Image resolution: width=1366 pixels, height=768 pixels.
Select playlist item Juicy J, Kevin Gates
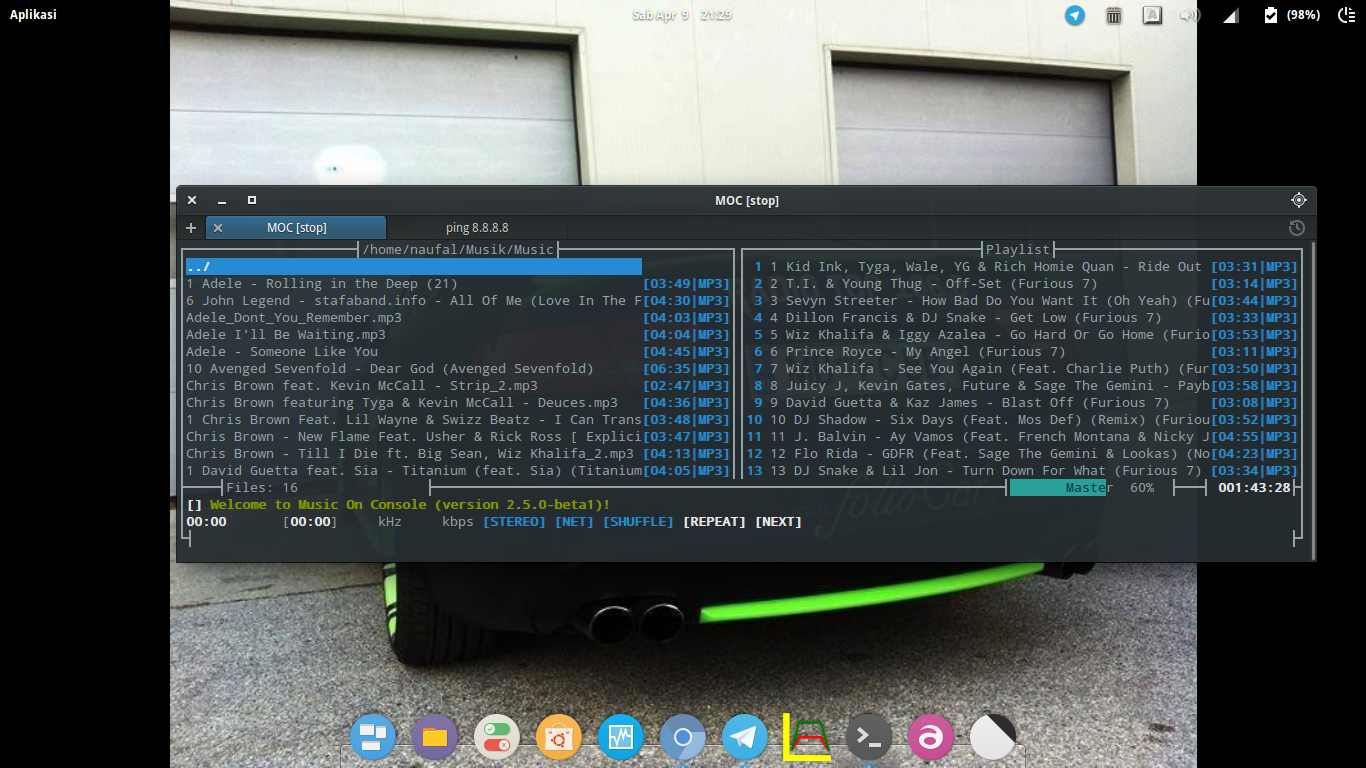(1021, 386)
